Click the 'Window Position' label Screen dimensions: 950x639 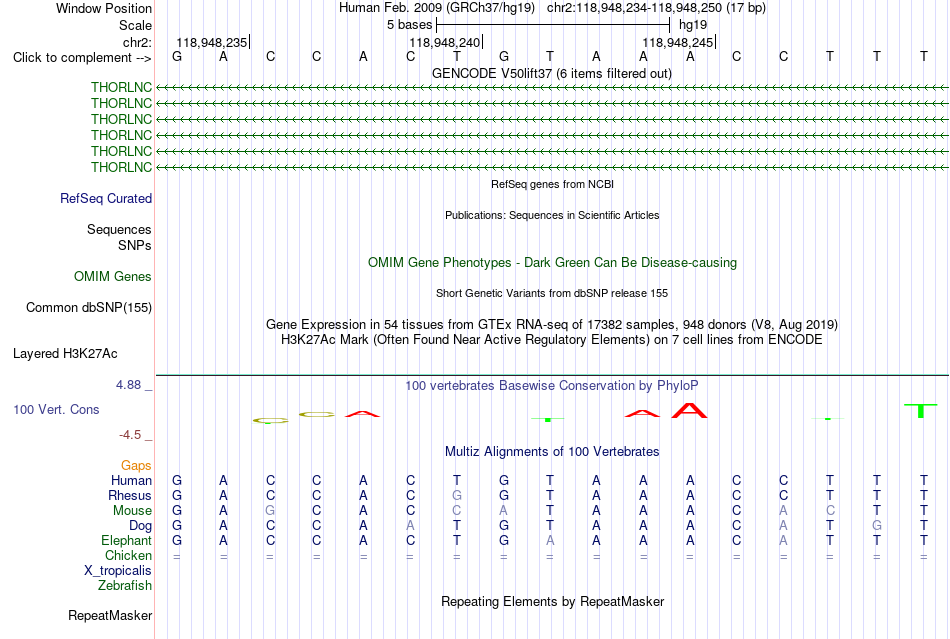click(x=104, y=8)
